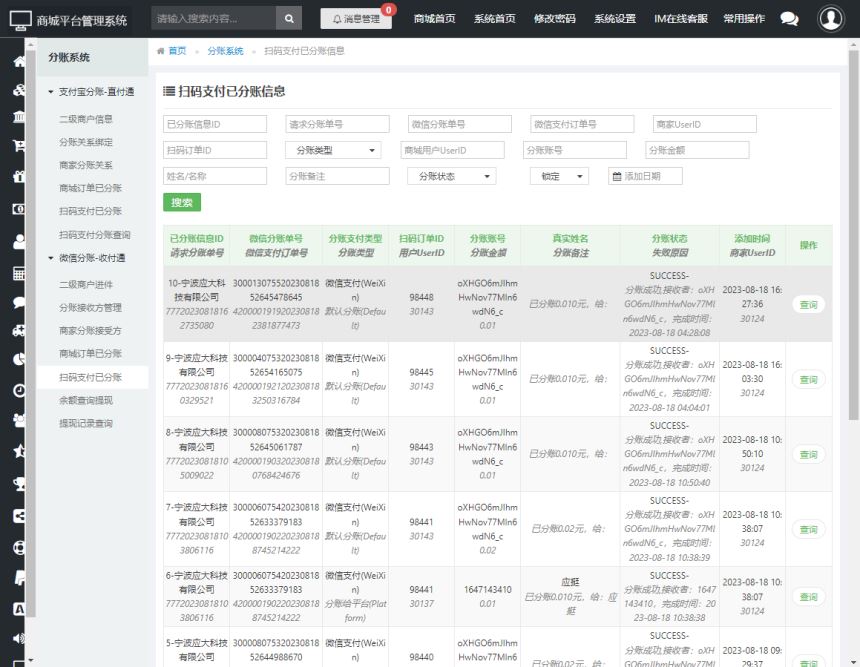The image size is (860, 667).
Task: Open the 分账状态 dropdown
Action: [x=452, y=176]
